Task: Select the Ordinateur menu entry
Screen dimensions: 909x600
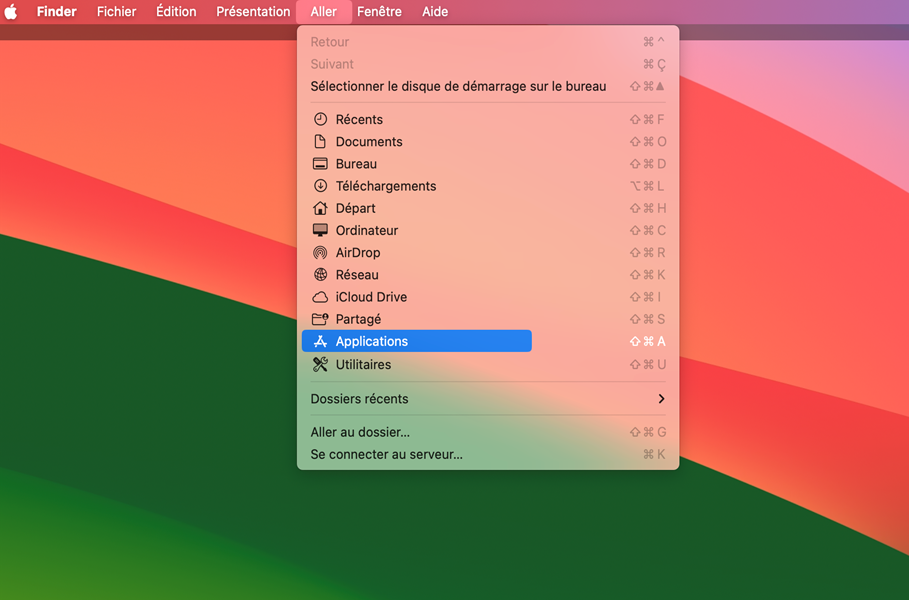Action: [366, 230]
